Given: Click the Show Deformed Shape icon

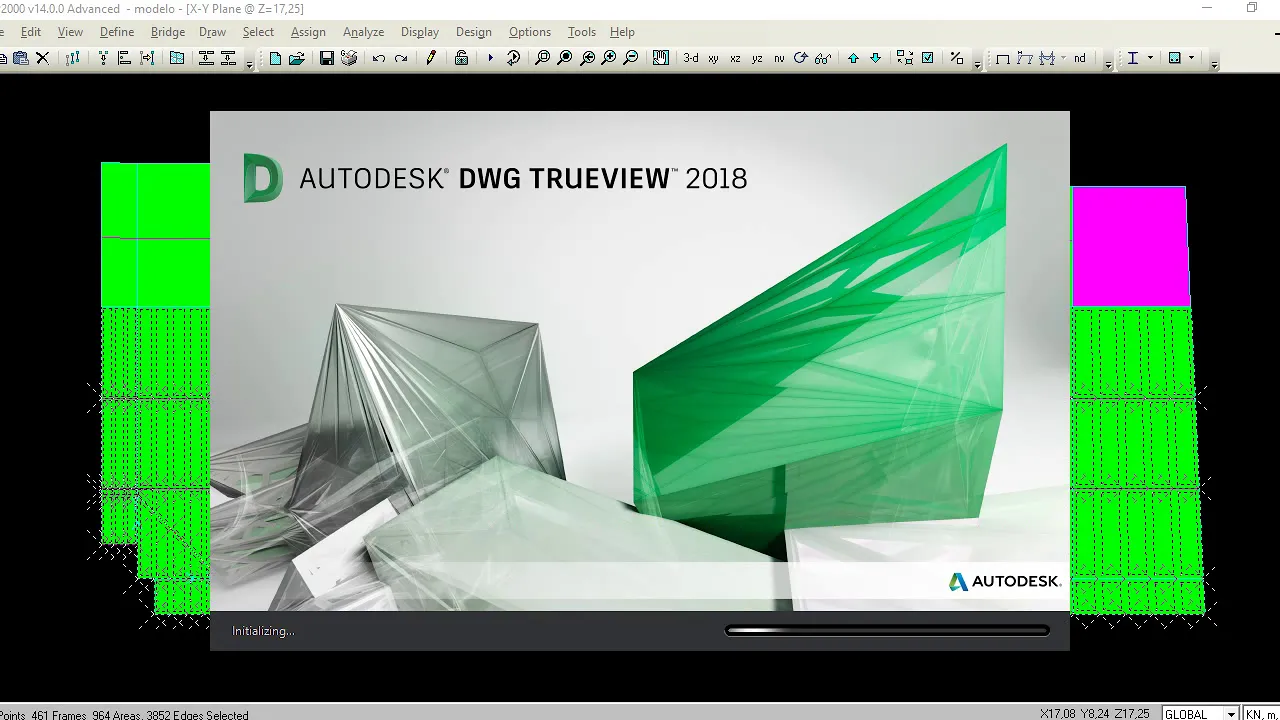Looking at the screenshot, I should [1025, 58].
